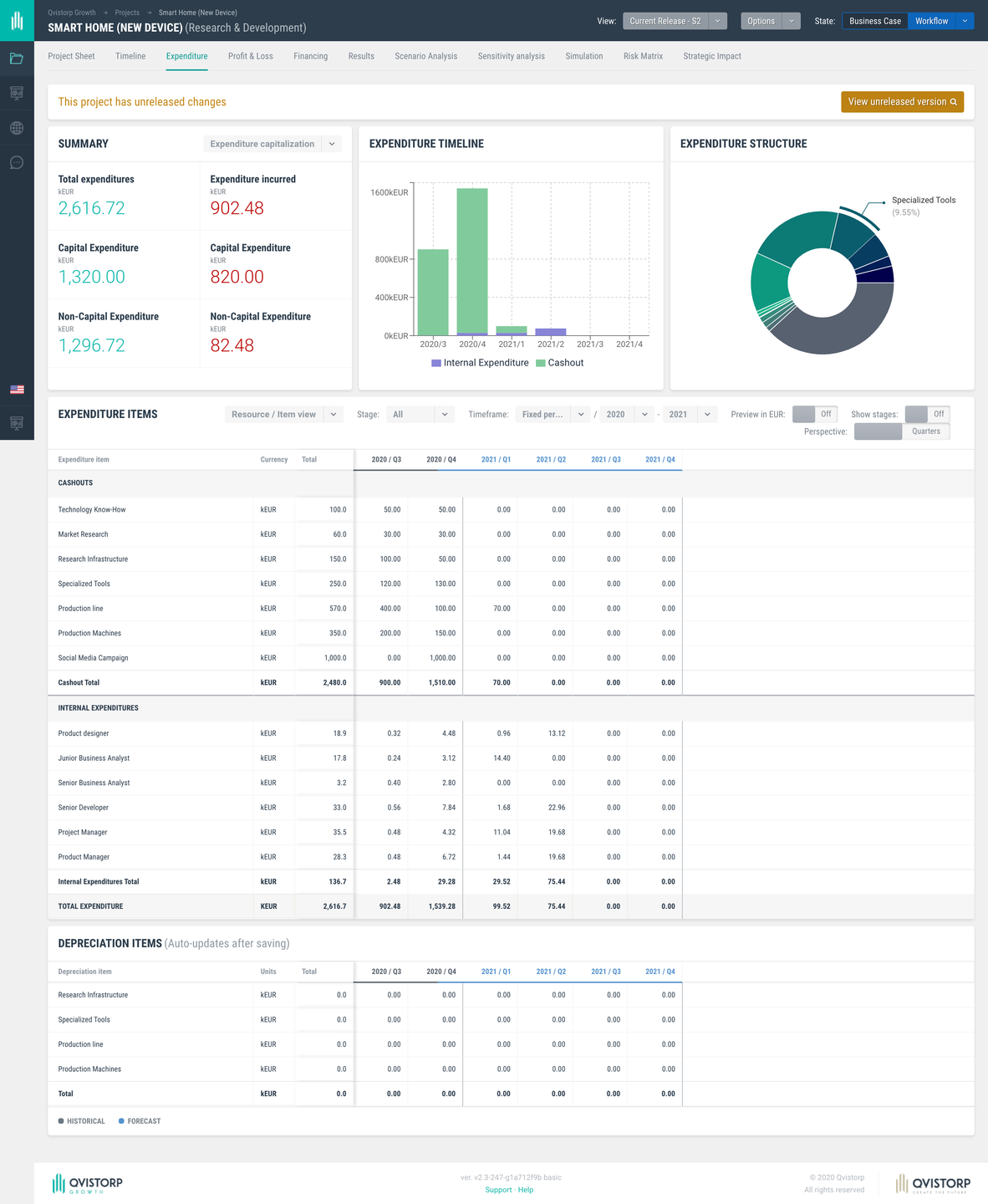Switch the Perspective toggle from Quarters
988x1204 pixels.
click(902, 431)
